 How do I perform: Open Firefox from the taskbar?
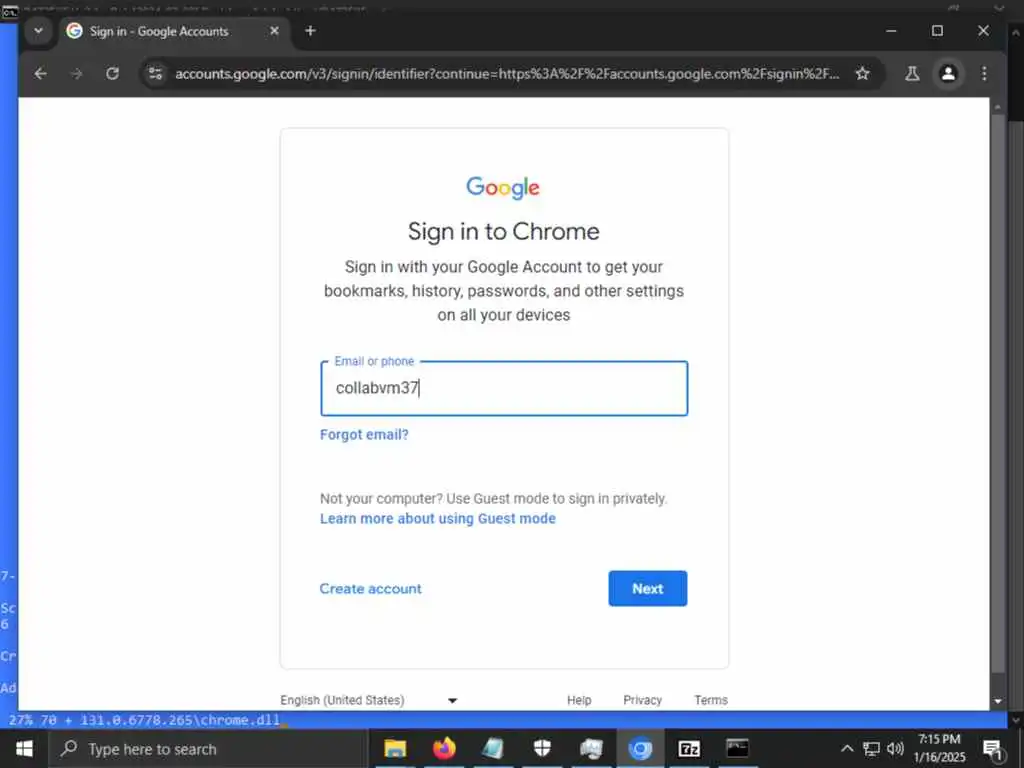444,748
